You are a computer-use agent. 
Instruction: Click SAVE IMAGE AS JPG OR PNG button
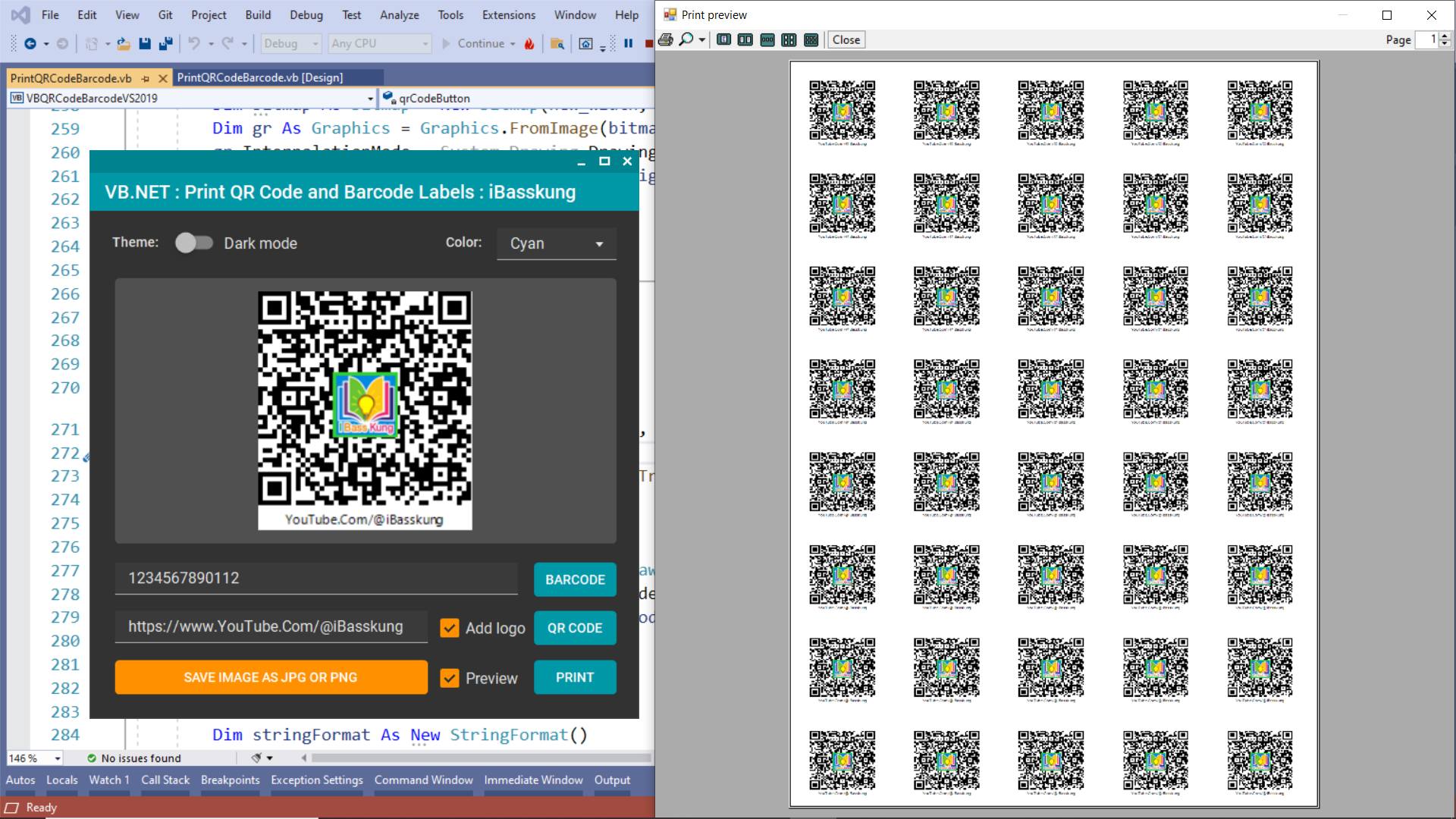tap(271, 677)
